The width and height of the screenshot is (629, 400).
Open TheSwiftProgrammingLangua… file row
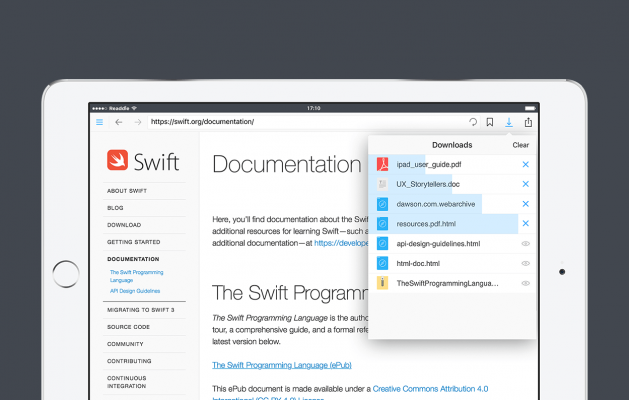[x=452, y=283]
